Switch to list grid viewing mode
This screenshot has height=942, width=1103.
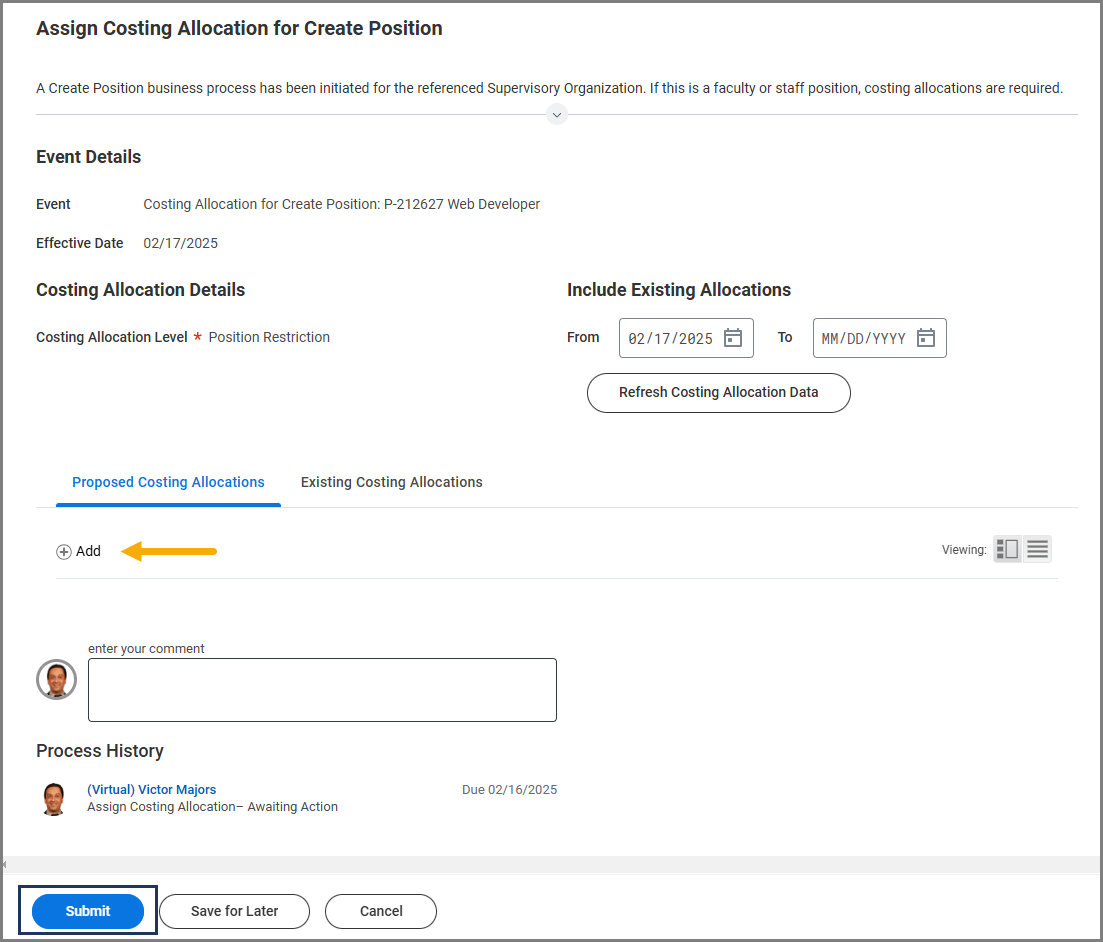[x=1038, y=549]
